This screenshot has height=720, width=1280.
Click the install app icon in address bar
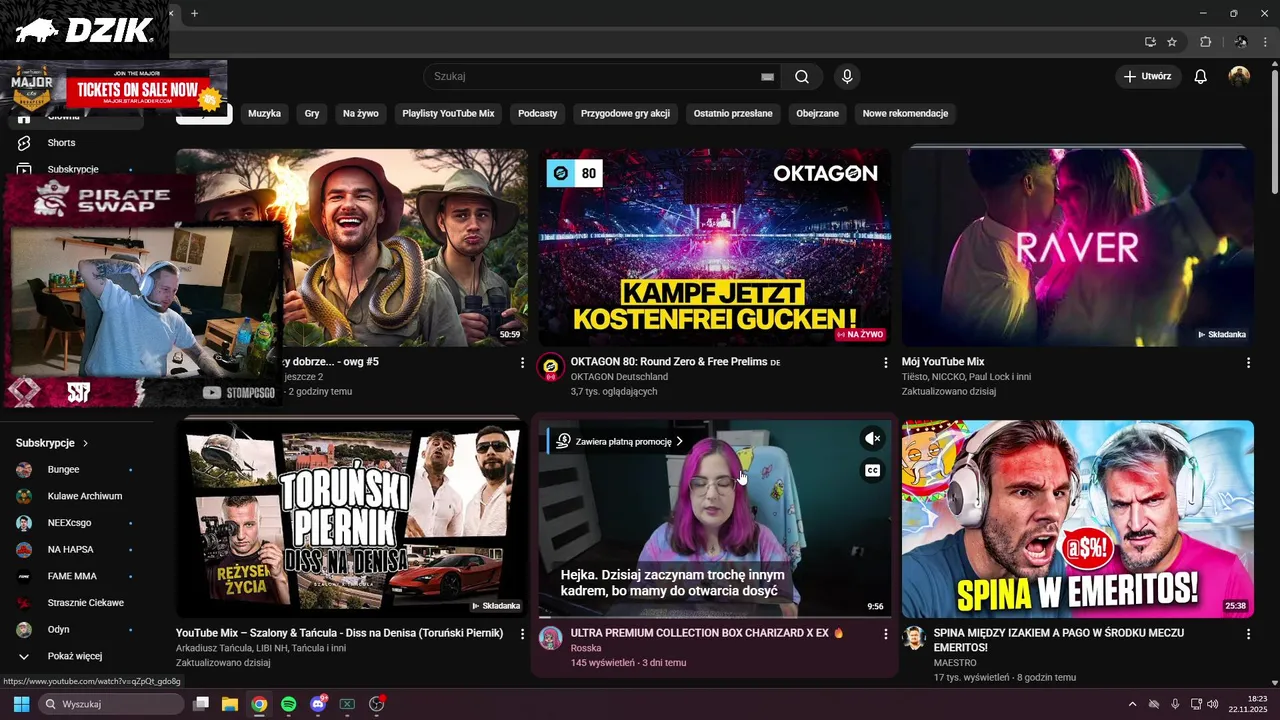(x=1150, y=42)
